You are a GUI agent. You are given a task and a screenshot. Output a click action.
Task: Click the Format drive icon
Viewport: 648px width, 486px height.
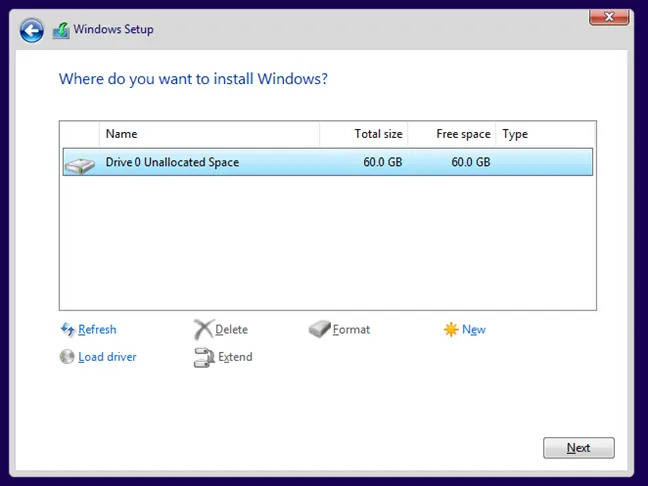pyautogui.click(x=319, y=330)
